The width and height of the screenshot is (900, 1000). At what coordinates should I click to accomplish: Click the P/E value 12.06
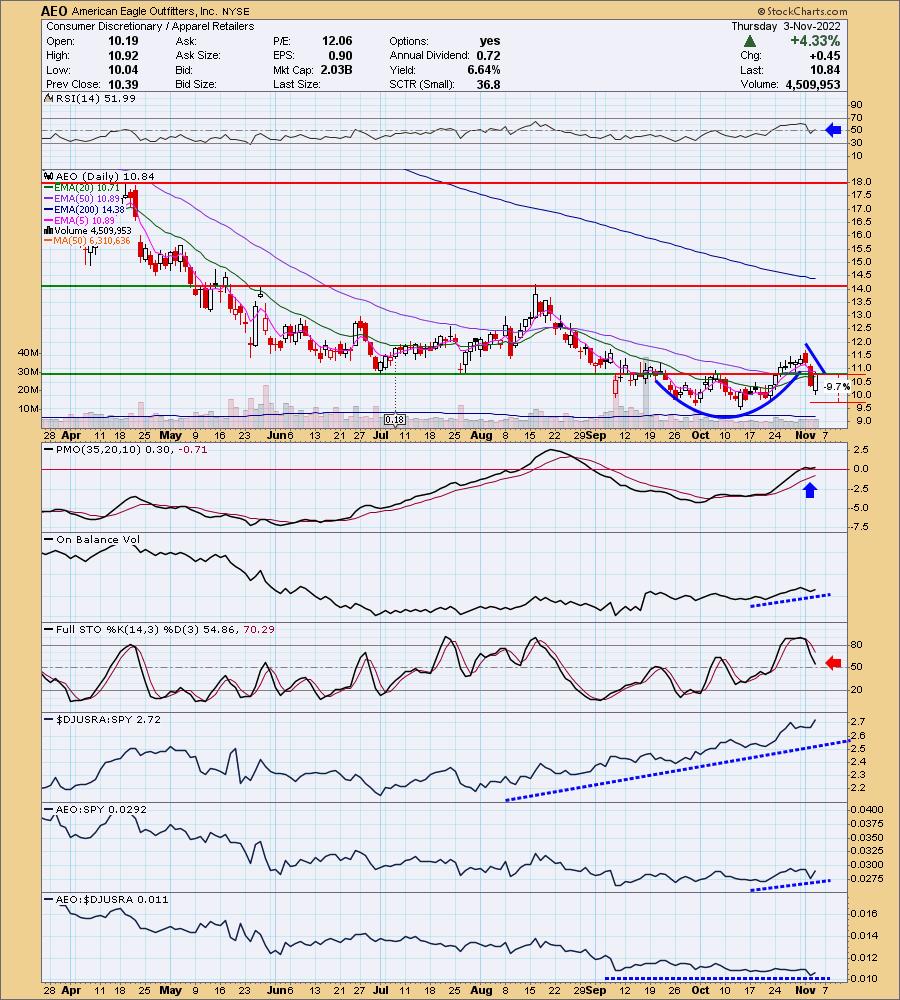tap(337, 41)
